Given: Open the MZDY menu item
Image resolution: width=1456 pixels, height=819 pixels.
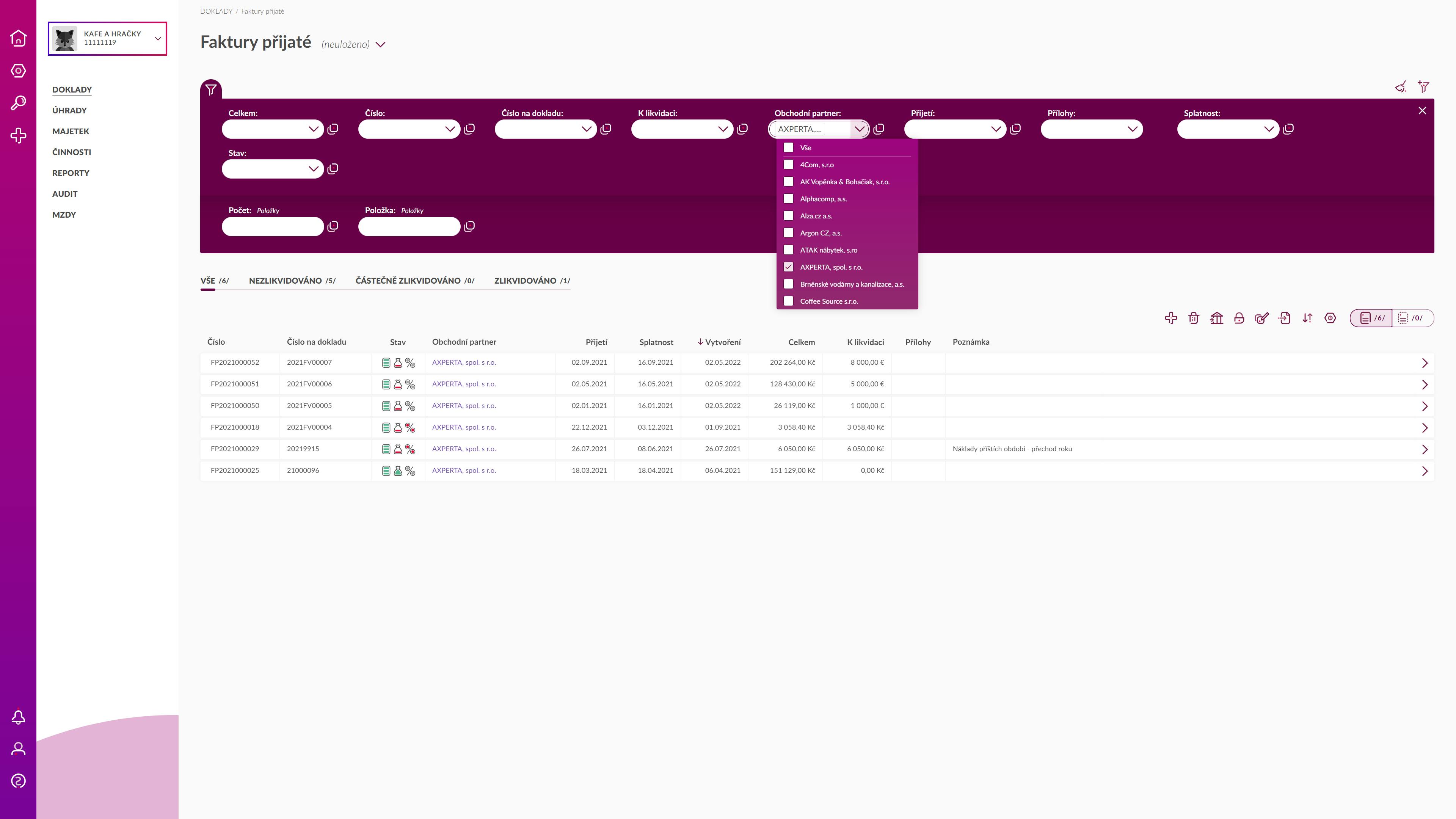Looking at the screenshot, I should coord(64,215).
